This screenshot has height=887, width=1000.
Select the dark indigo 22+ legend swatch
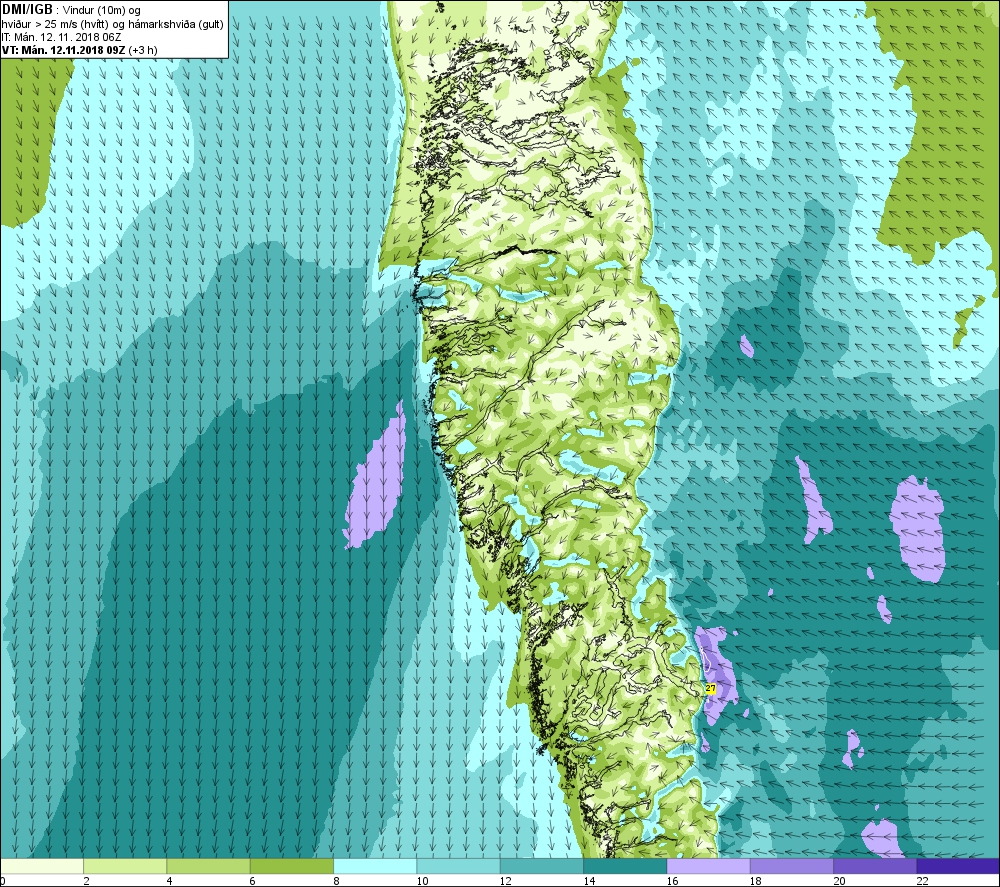(958, 866)
